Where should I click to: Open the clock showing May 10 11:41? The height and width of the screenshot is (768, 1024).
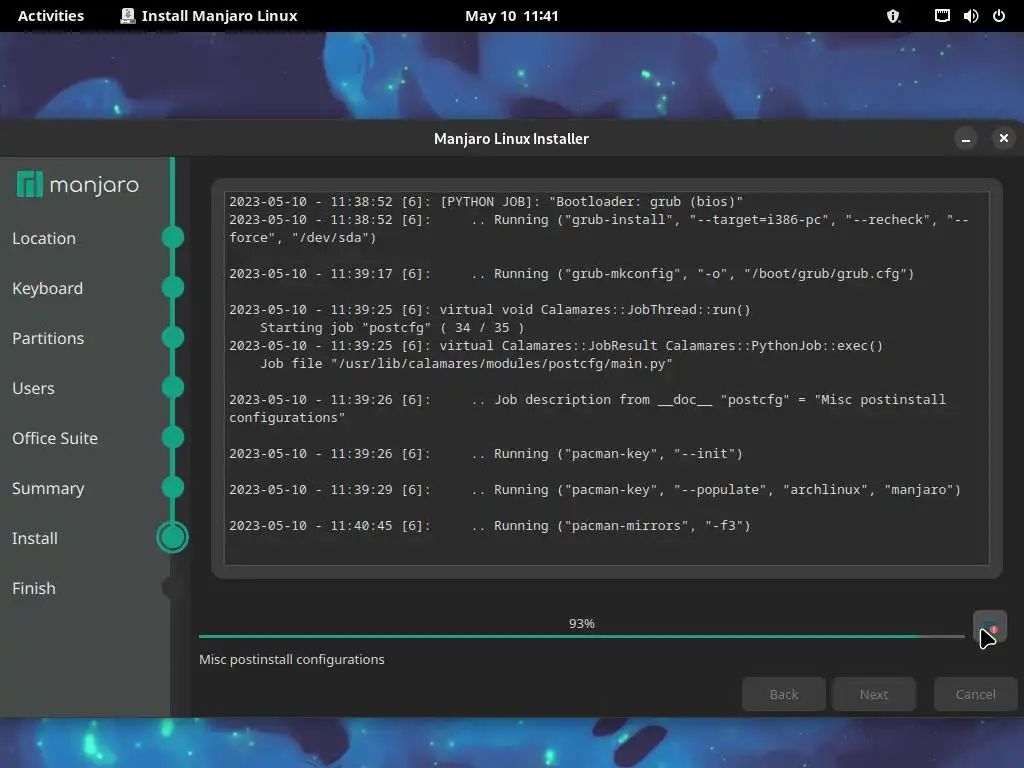(511, 16)
